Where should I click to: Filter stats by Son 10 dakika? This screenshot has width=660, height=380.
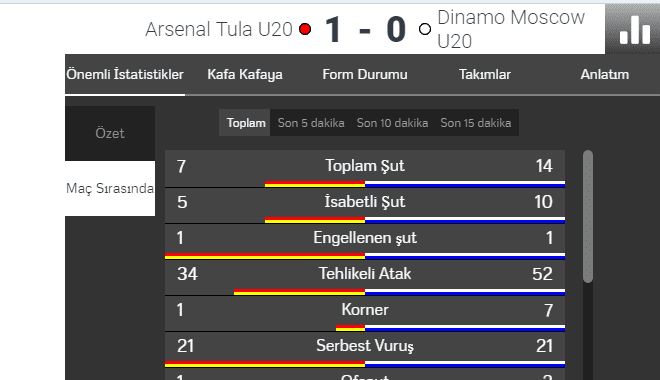tap(392, 123)
